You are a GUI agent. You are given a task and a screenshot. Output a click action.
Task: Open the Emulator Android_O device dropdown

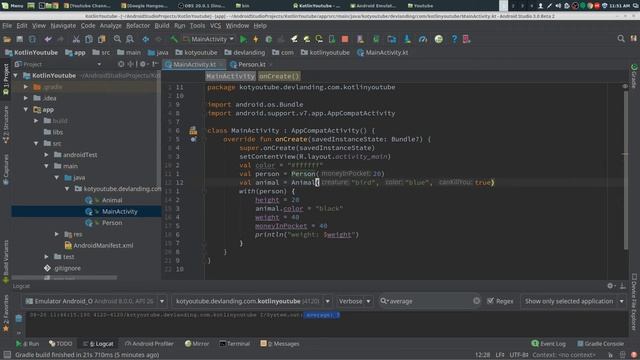click(95, 301)
